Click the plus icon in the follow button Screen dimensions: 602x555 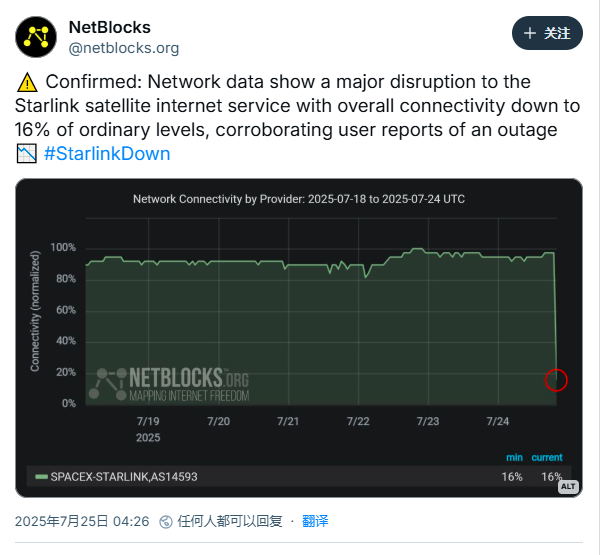click(x=530, y=33)
